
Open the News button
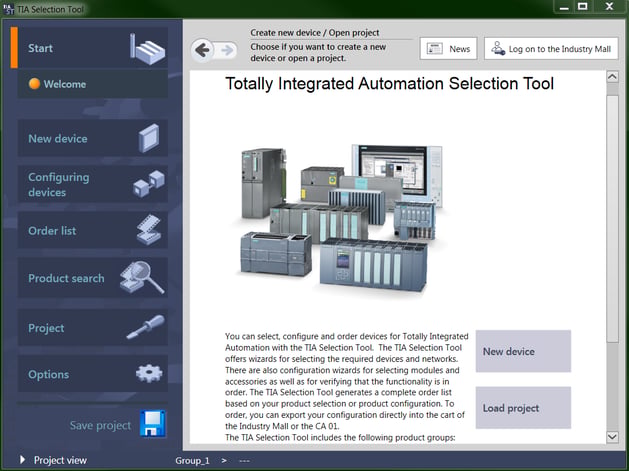(448, 49)
